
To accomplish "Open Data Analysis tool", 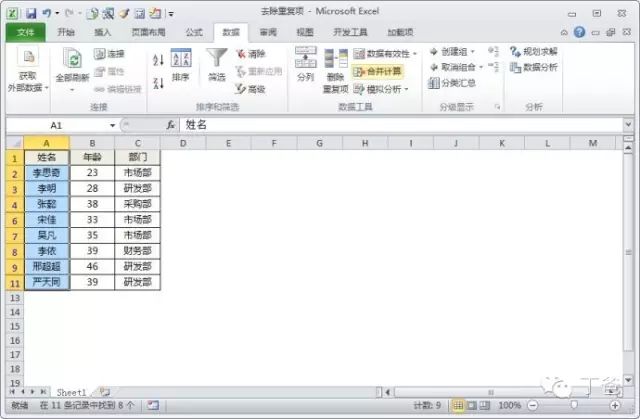I will [533, 67].
